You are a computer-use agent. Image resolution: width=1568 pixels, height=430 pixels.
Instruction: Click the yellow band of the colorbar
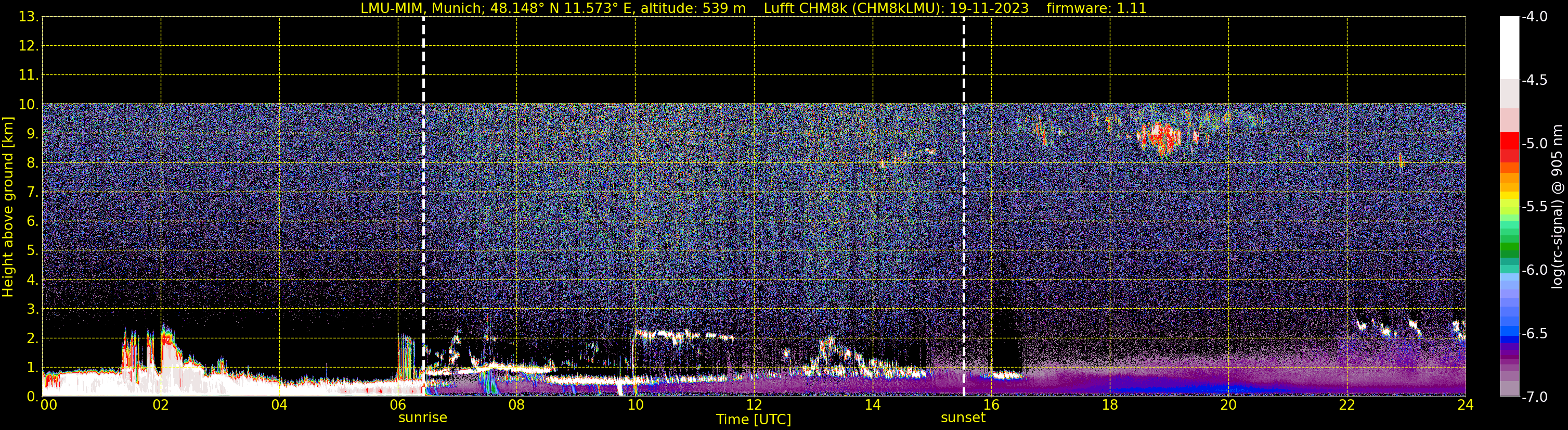(x=1510, y=195)
